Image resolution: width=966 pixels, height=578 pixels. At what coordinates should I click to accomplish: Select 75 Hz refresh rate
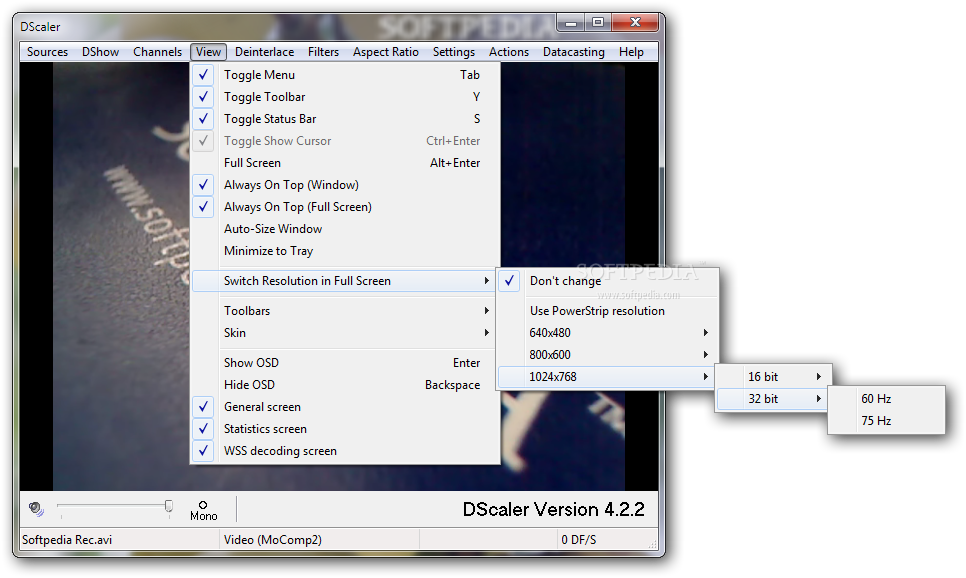[887, 421]
